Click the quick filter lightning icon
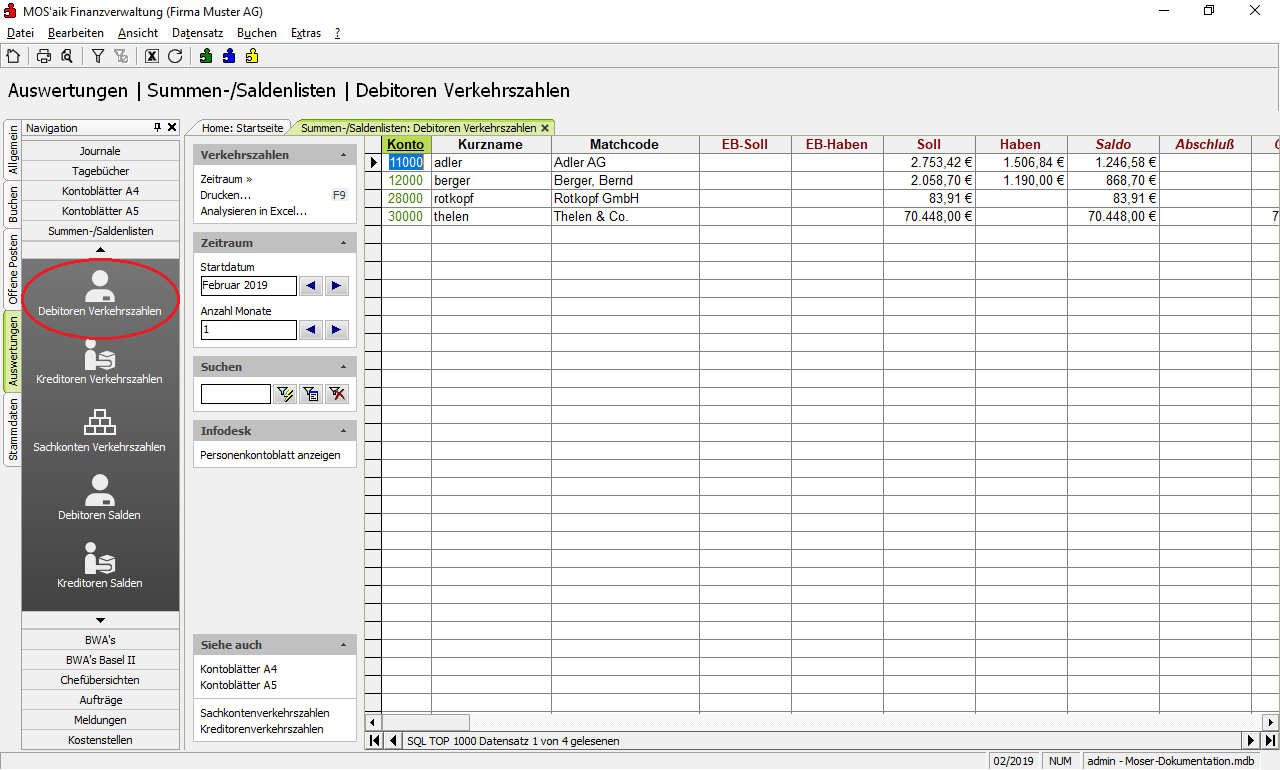Screen dimensions: 1280x770 (x=286, y=394)
